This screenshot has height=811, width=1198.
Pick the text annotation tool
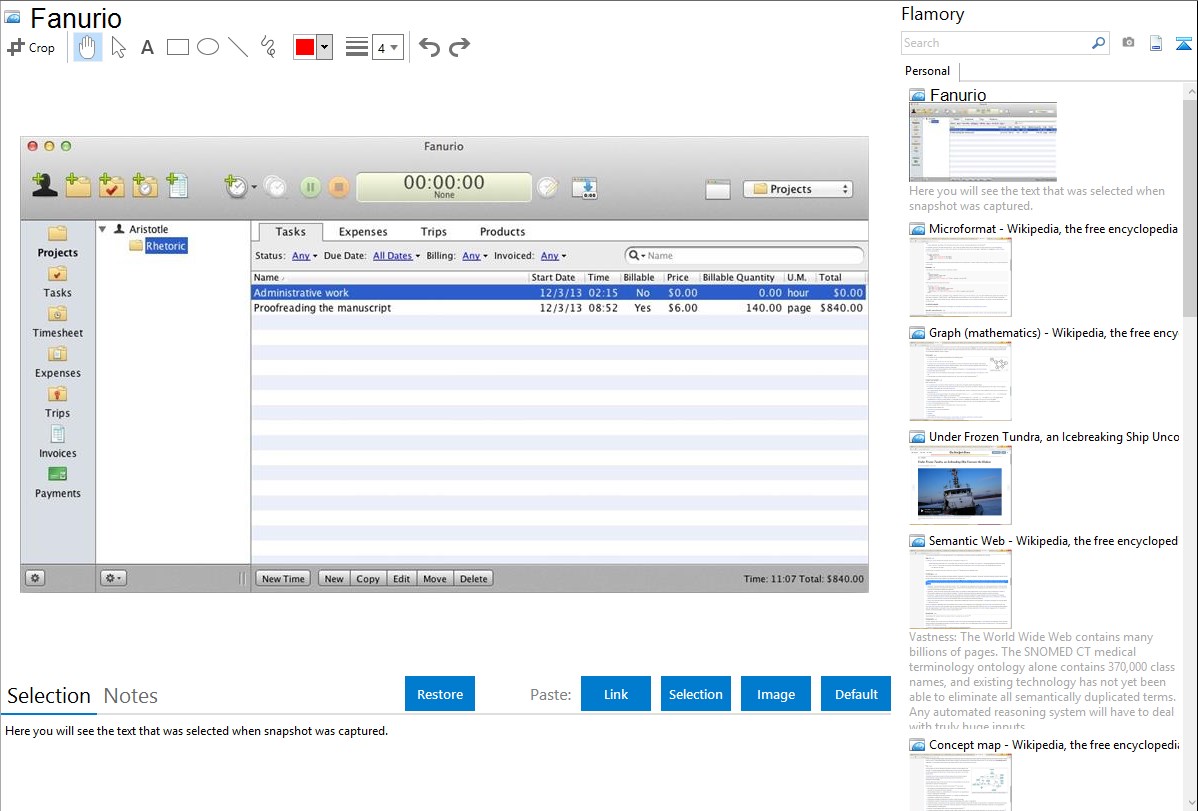pos(147,47)
